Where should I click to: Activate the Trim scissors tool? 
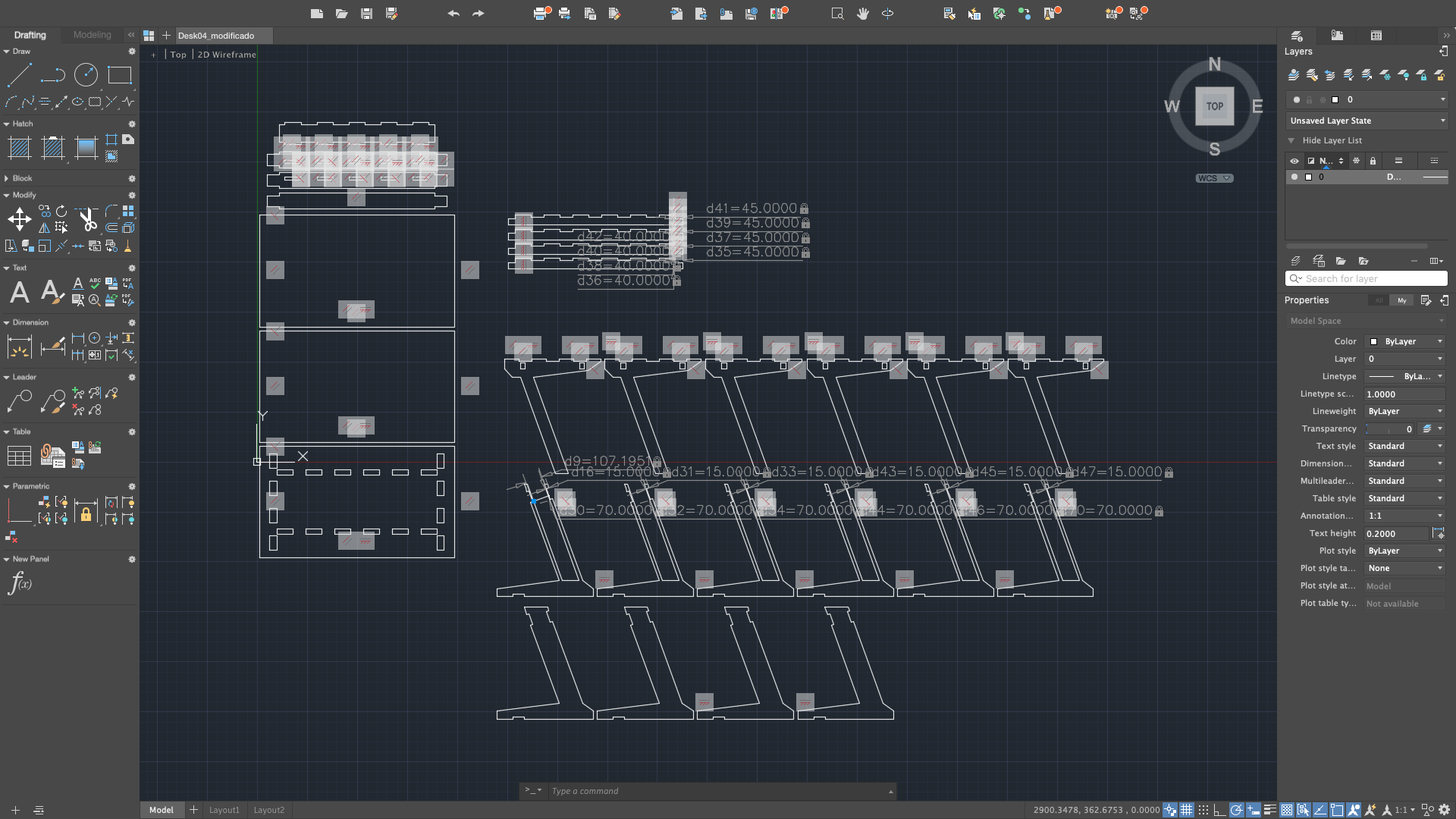point(88,220)
